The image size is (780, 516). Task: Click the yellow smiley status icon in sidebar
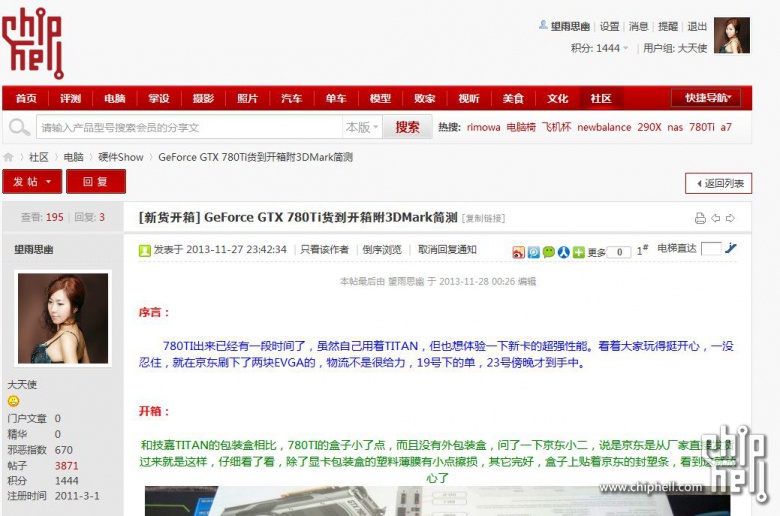coord(13,401)
